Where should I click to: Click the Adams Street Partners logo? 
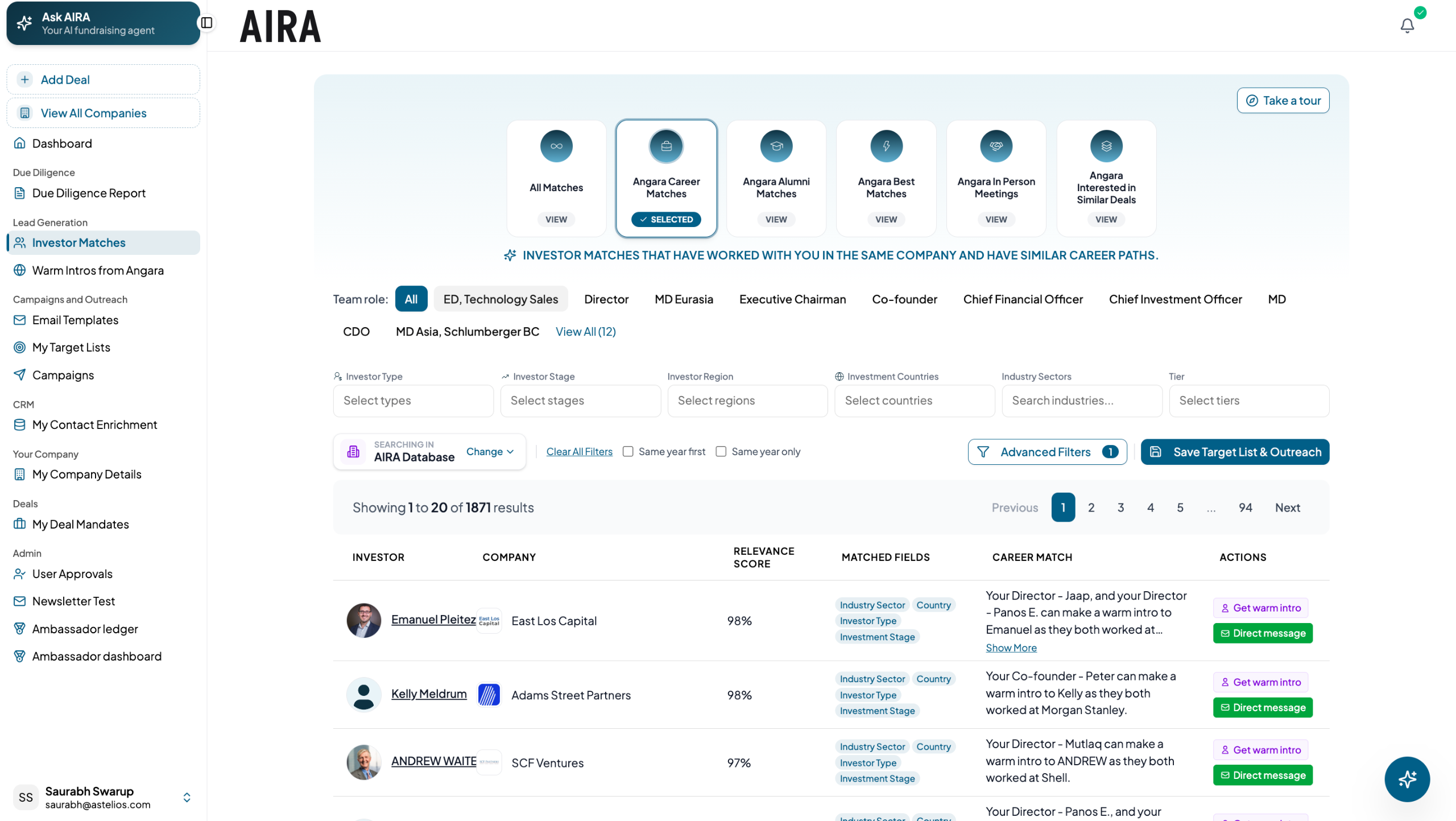[489, 695]
